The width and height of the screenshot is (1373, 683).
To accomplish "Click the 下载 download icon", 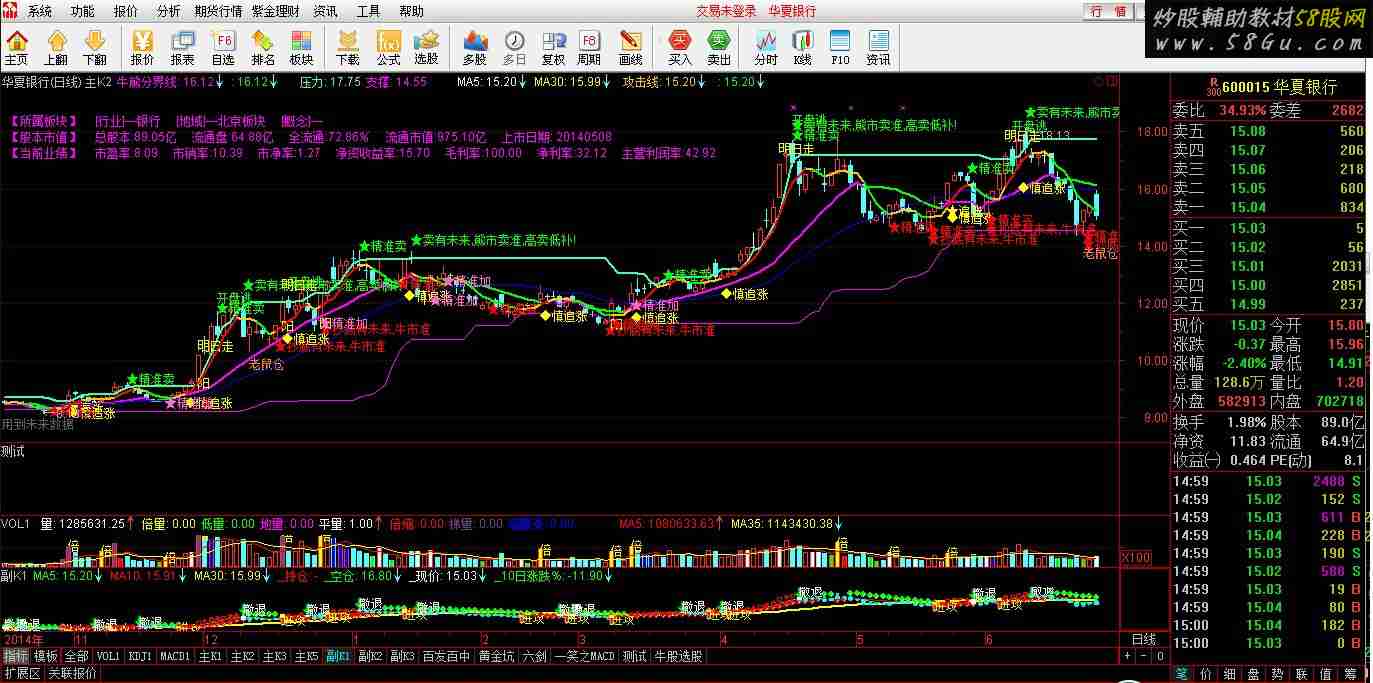I will point(348,47).
